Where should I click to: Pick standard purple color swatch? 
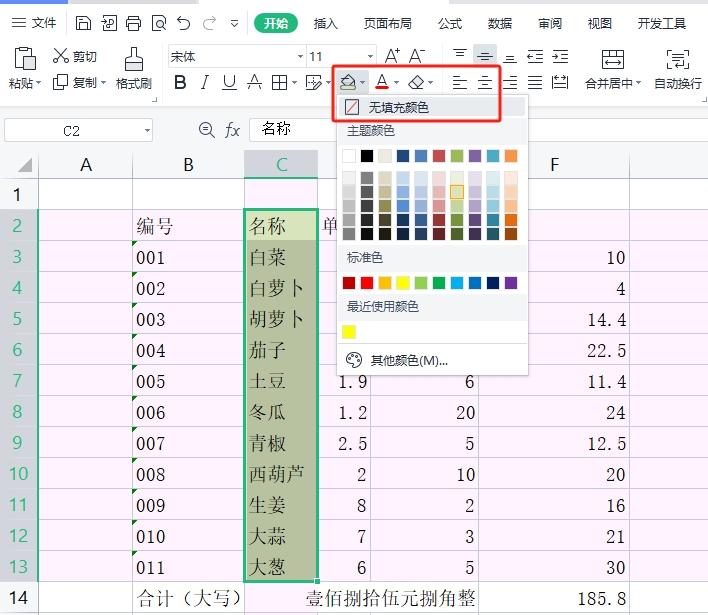pyautogui.click(x=511, y=283)
